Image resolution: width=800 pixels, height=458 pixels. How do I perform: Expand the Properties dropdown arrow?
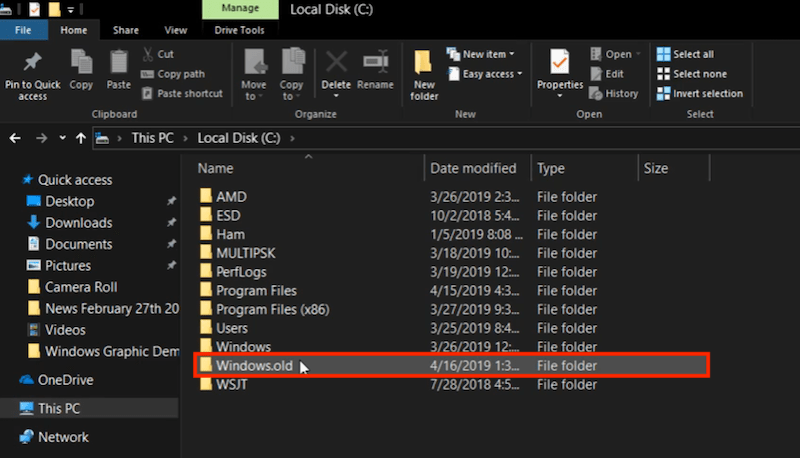coord(560,96)
